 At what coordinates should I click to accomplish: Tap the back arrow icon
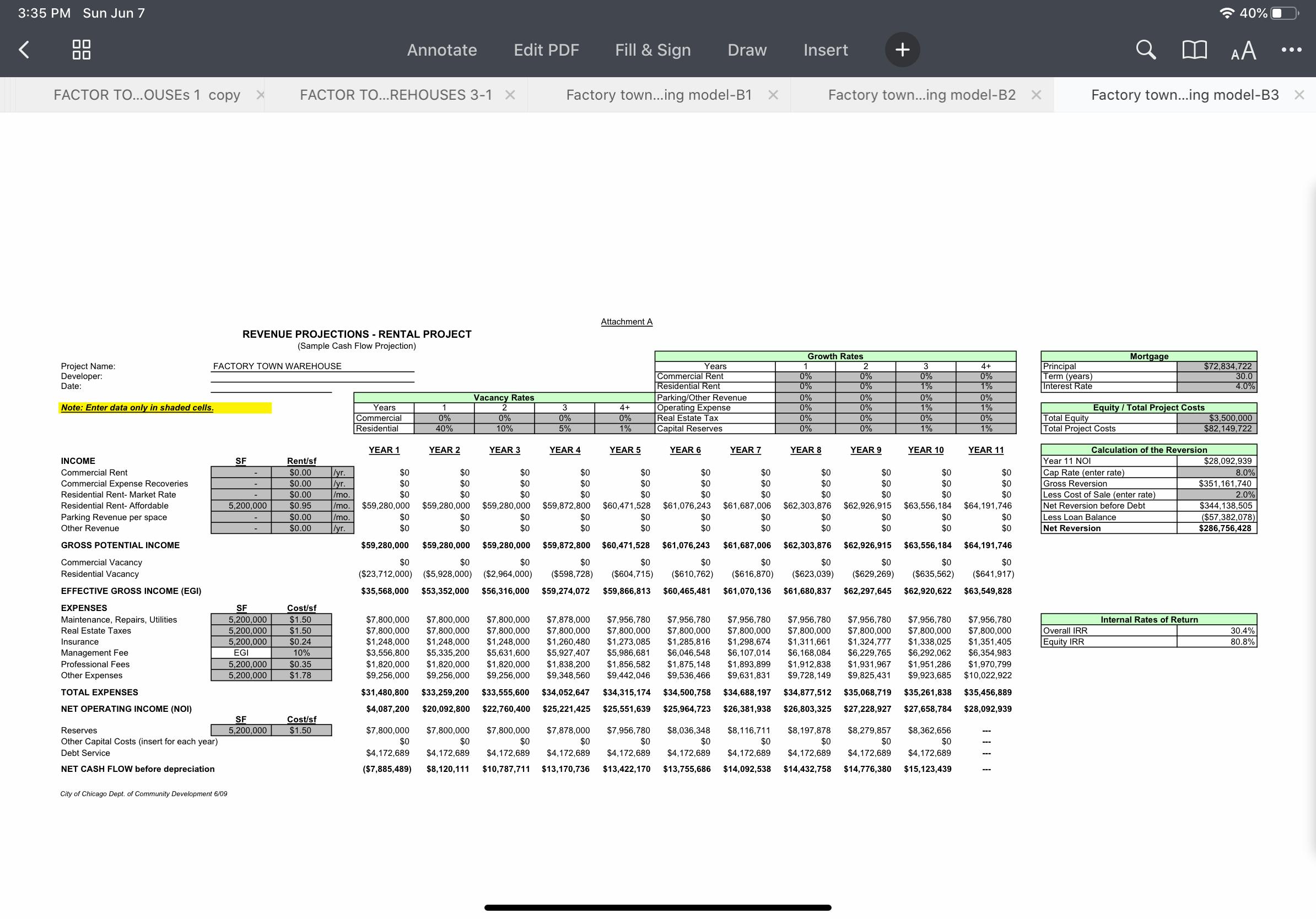click(24, 50)
